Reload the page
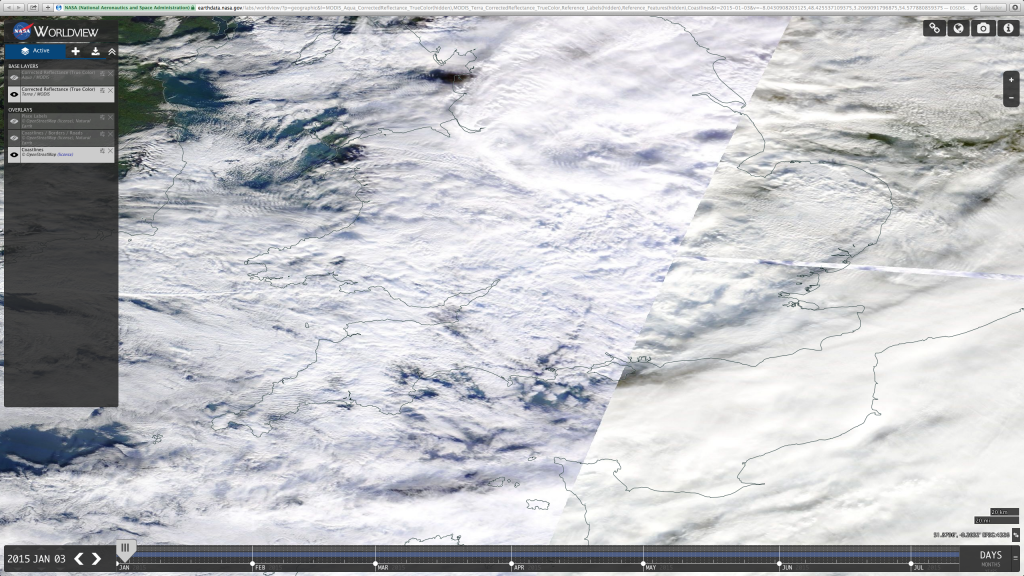The image size is (1024, 576). [975, 8]
